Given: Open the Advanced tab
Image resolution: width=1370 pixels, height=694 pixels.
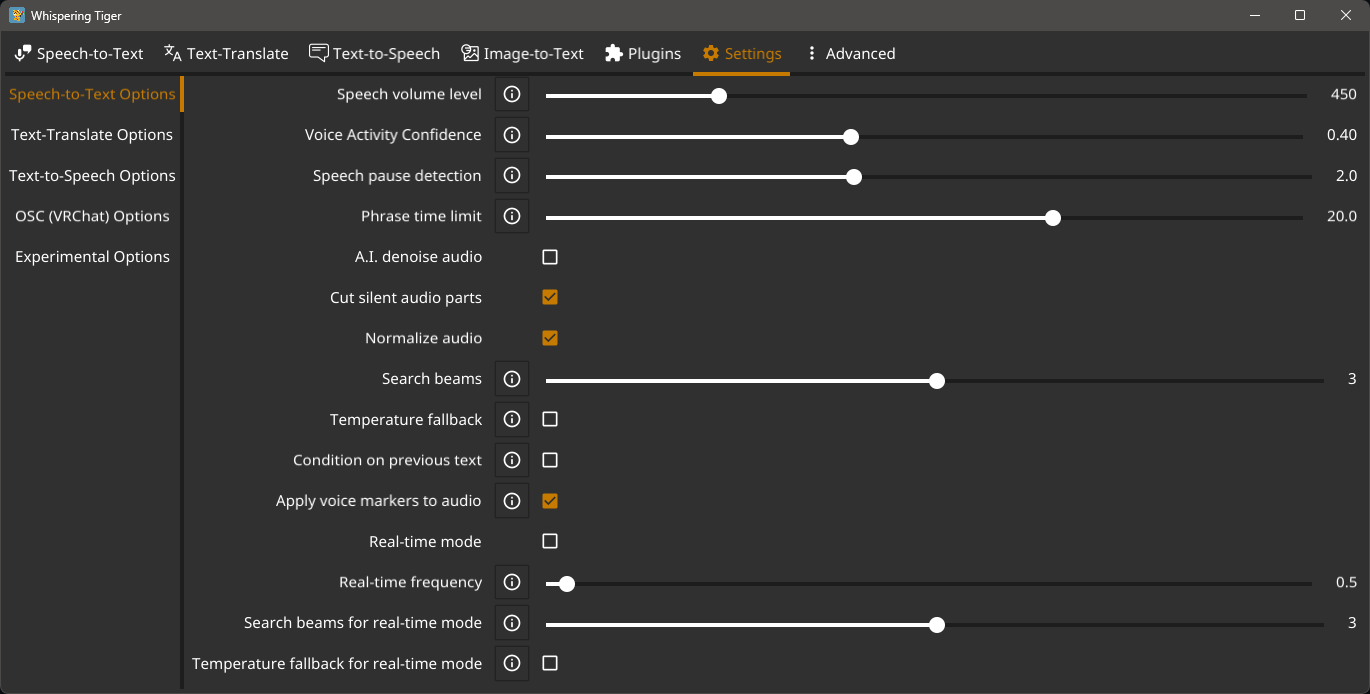Looking at the screenshot, I should (x=850, y=54).
